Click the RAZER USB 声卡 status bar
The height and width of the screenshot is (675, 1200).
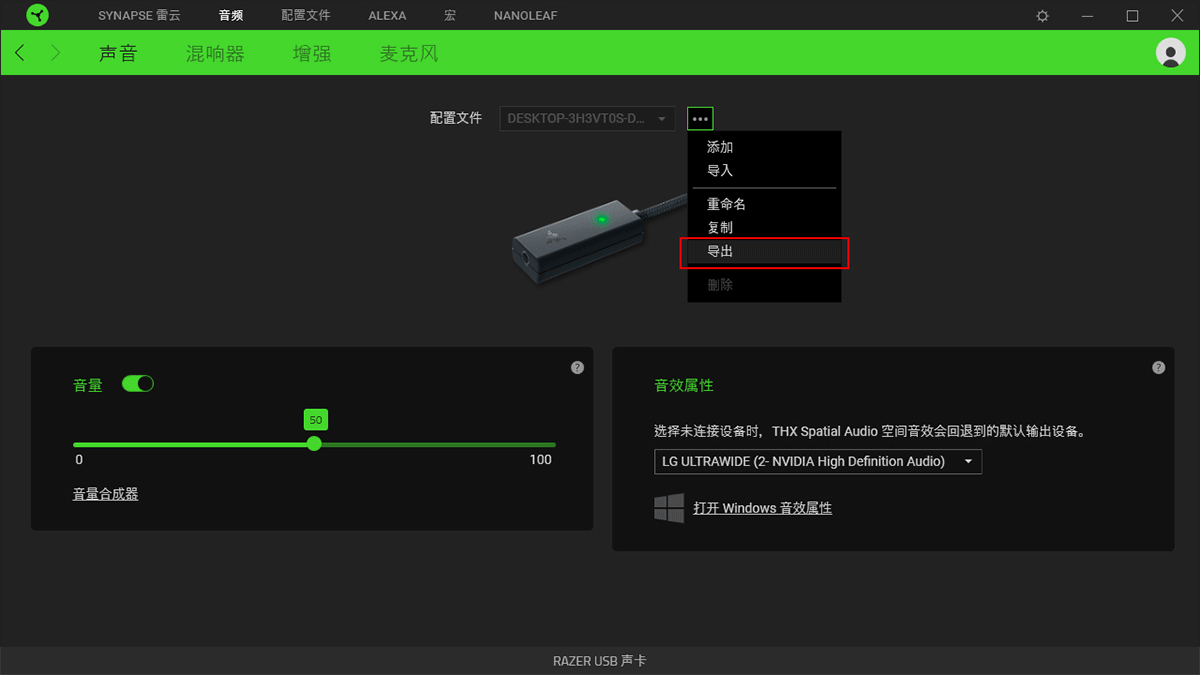click(600, 660)
